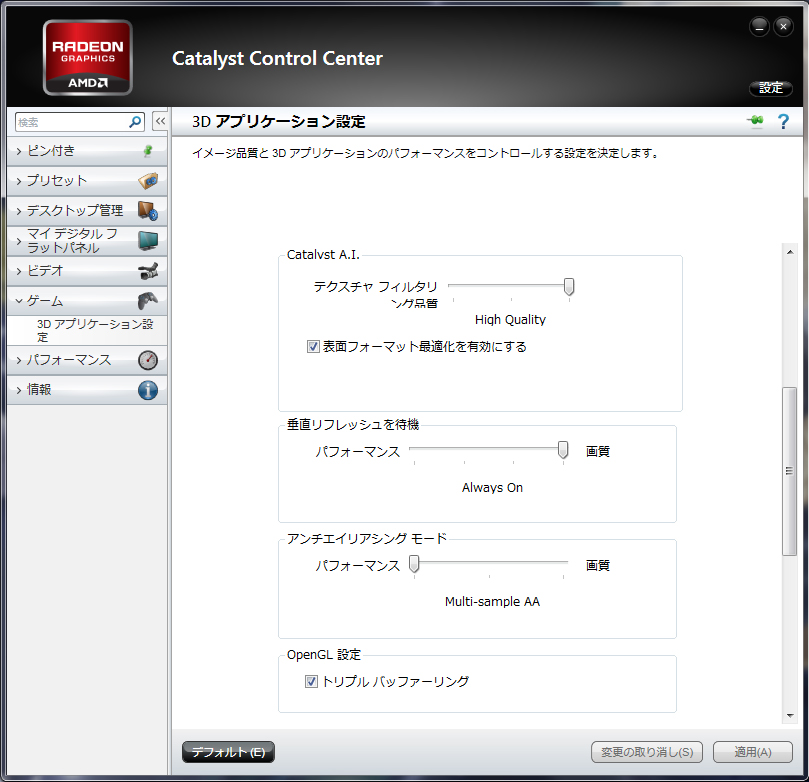Screen dimensions: 809x782
Task: Pin this page with green pushpin icon
Action: (755, 121)
